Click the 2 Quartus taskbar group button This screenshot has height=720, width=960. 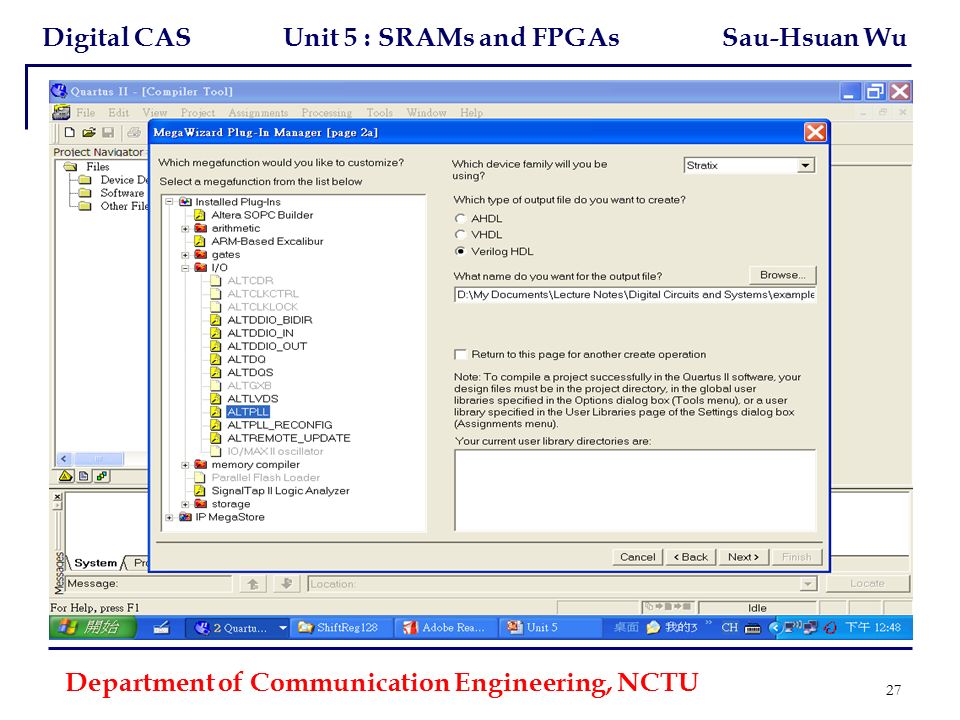(237, 627)
